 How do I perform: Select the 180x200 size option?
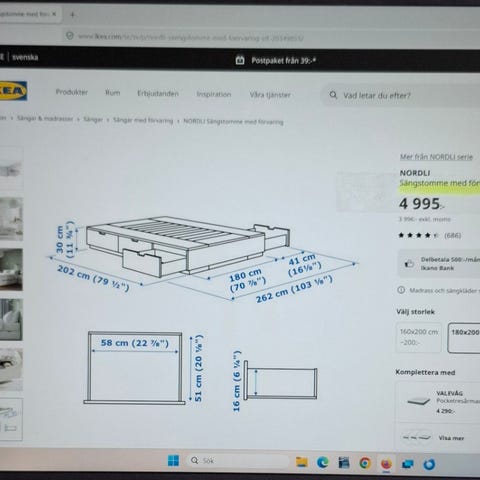click(x=464, y=338)
